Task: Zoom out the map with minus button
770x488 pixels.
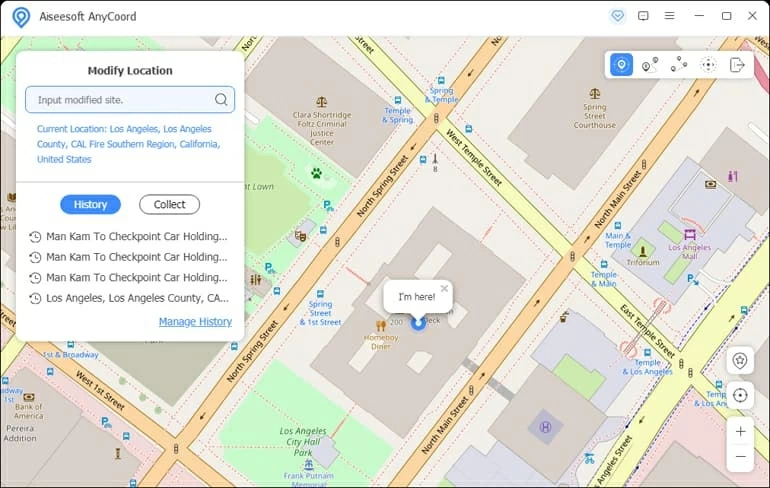Action: coord(740,456)
